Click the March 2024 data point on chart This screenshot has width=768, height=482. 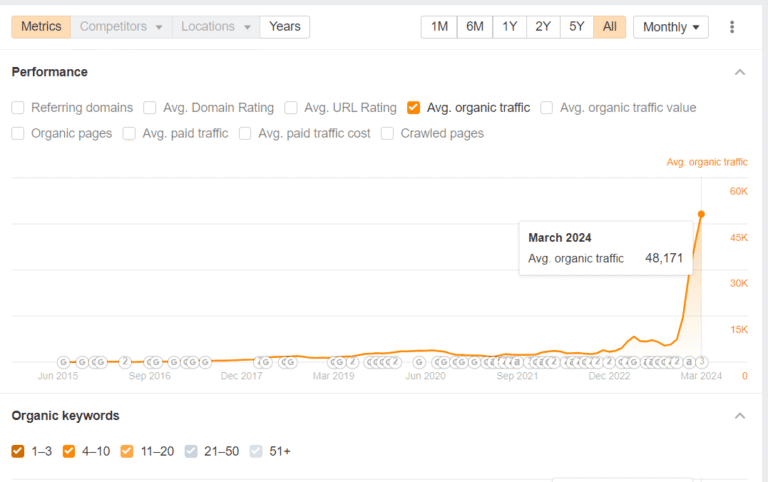[701, 214]
